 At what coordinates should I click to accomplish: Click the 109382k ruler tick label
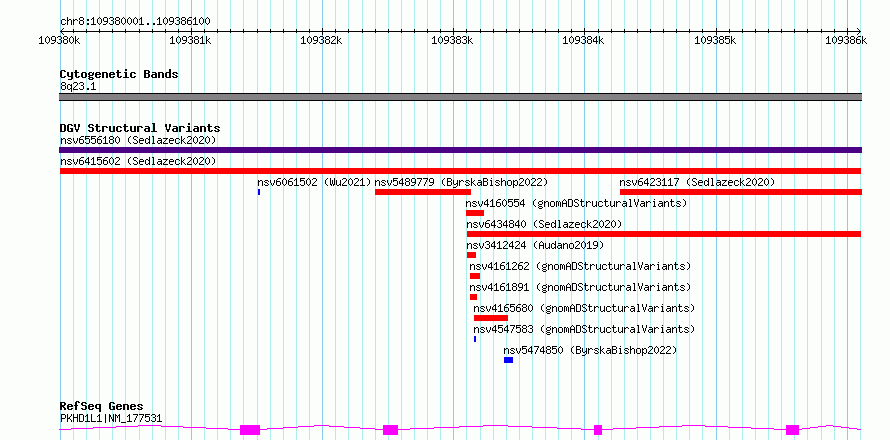pyautogui.click(x=322, y=40)
